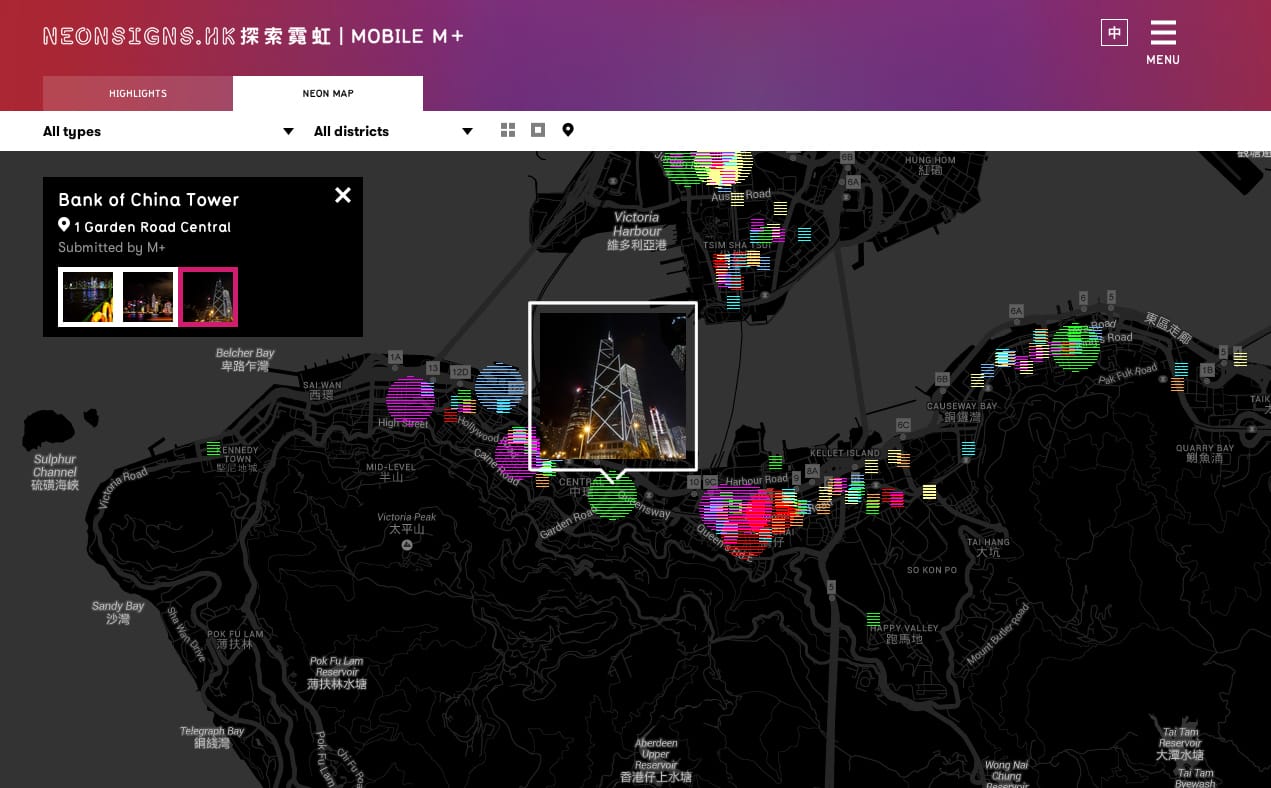Click the location pin icon beside Garden Road Central

(64, 225)
